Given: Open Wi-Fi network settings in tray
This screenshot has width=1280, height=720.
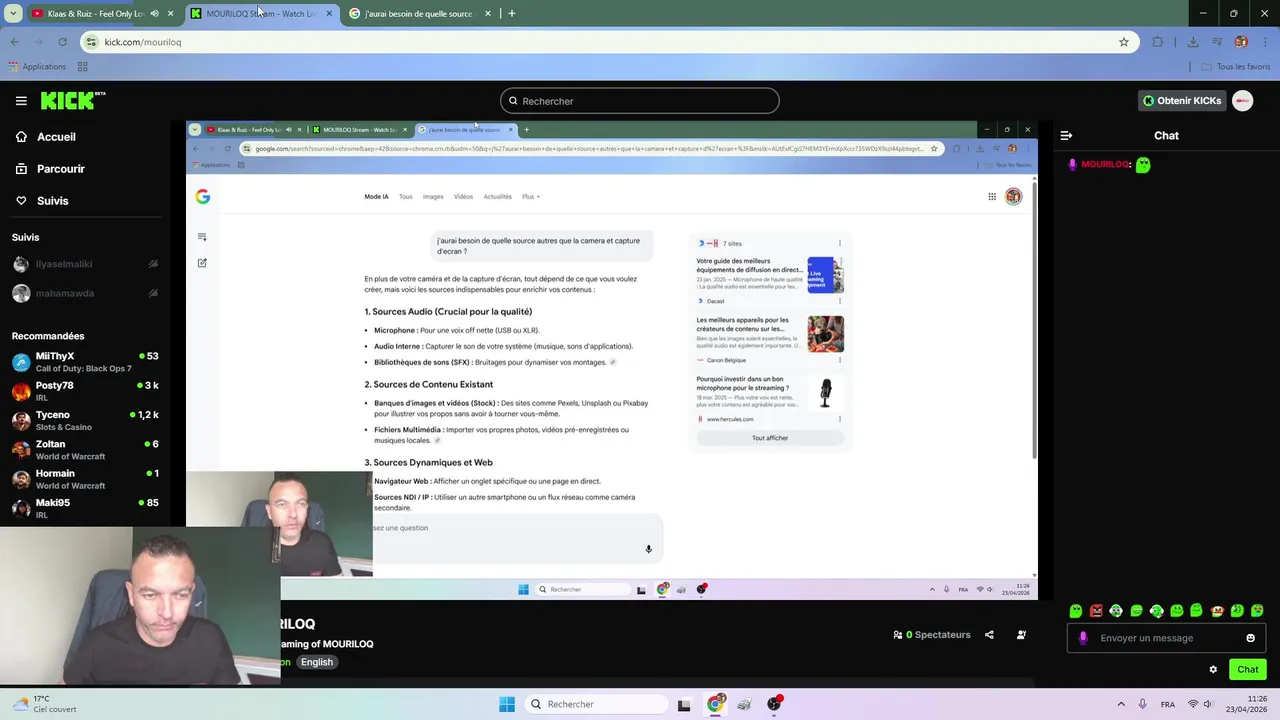Looking at the screenshot, I should tap(1193, 704).
